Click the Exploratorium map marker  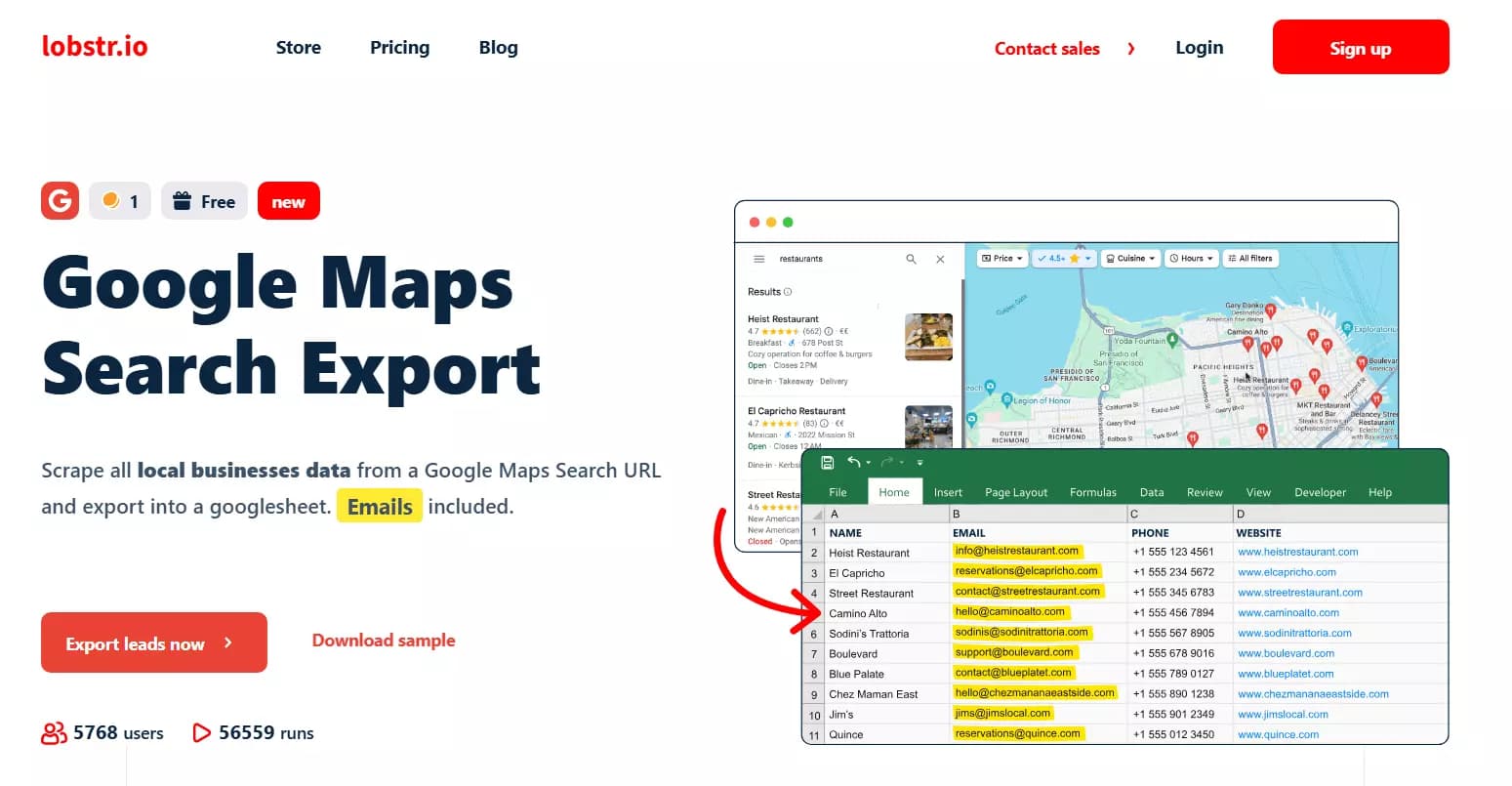[x=1347, y=329]
